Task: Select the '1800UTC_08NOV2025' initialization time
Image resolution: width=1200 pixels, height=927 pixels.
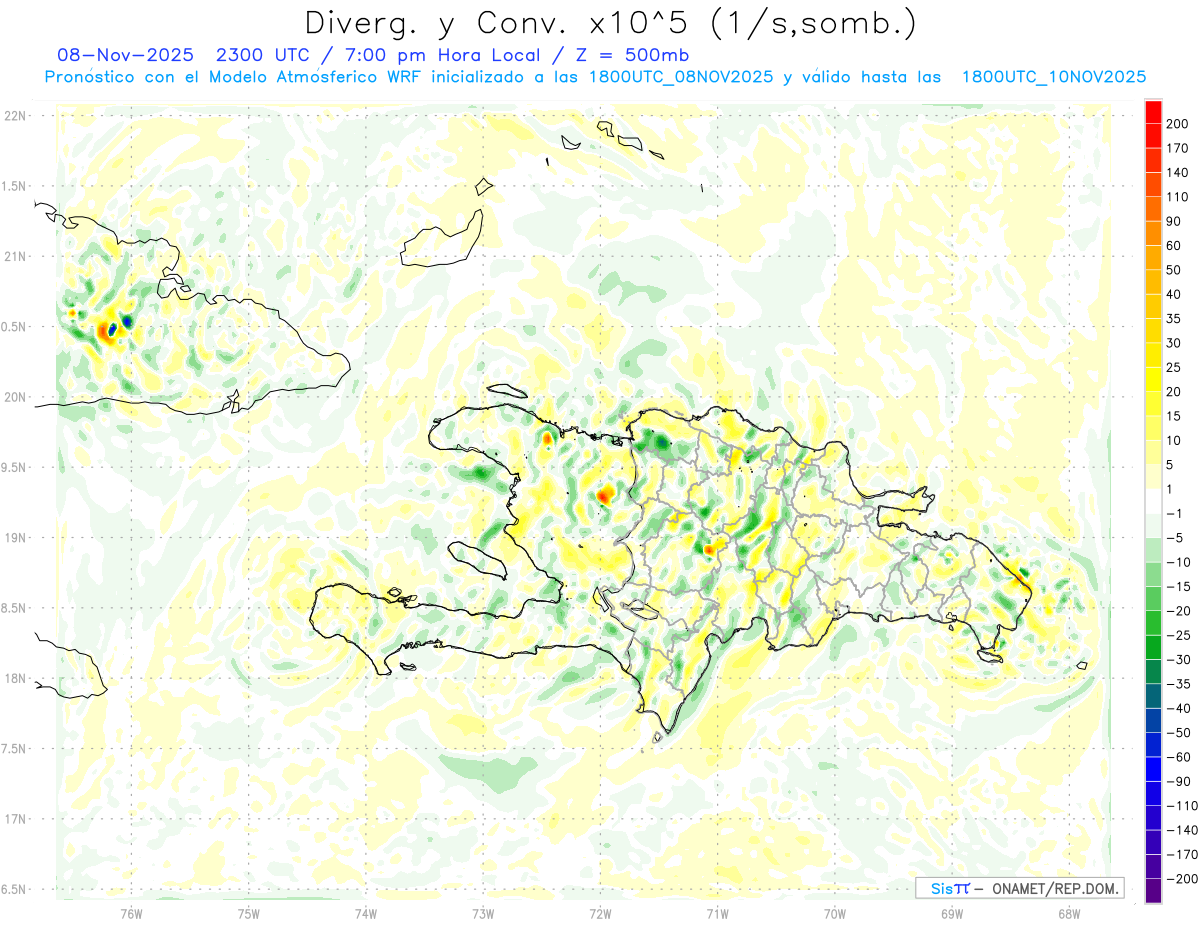Action: pos(682,77)
